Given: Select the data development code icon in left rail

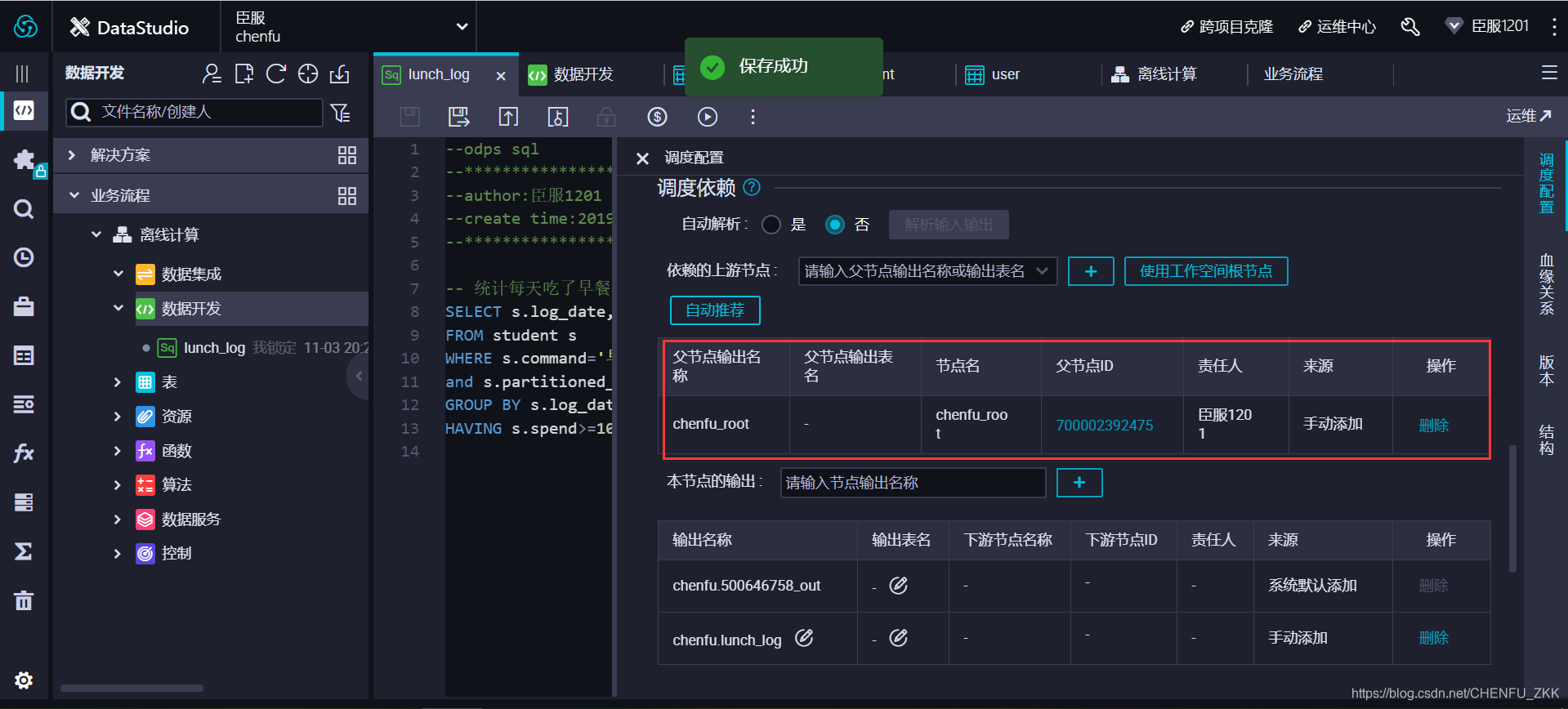Looking at the screenshot, I should [x=24, y=110].
